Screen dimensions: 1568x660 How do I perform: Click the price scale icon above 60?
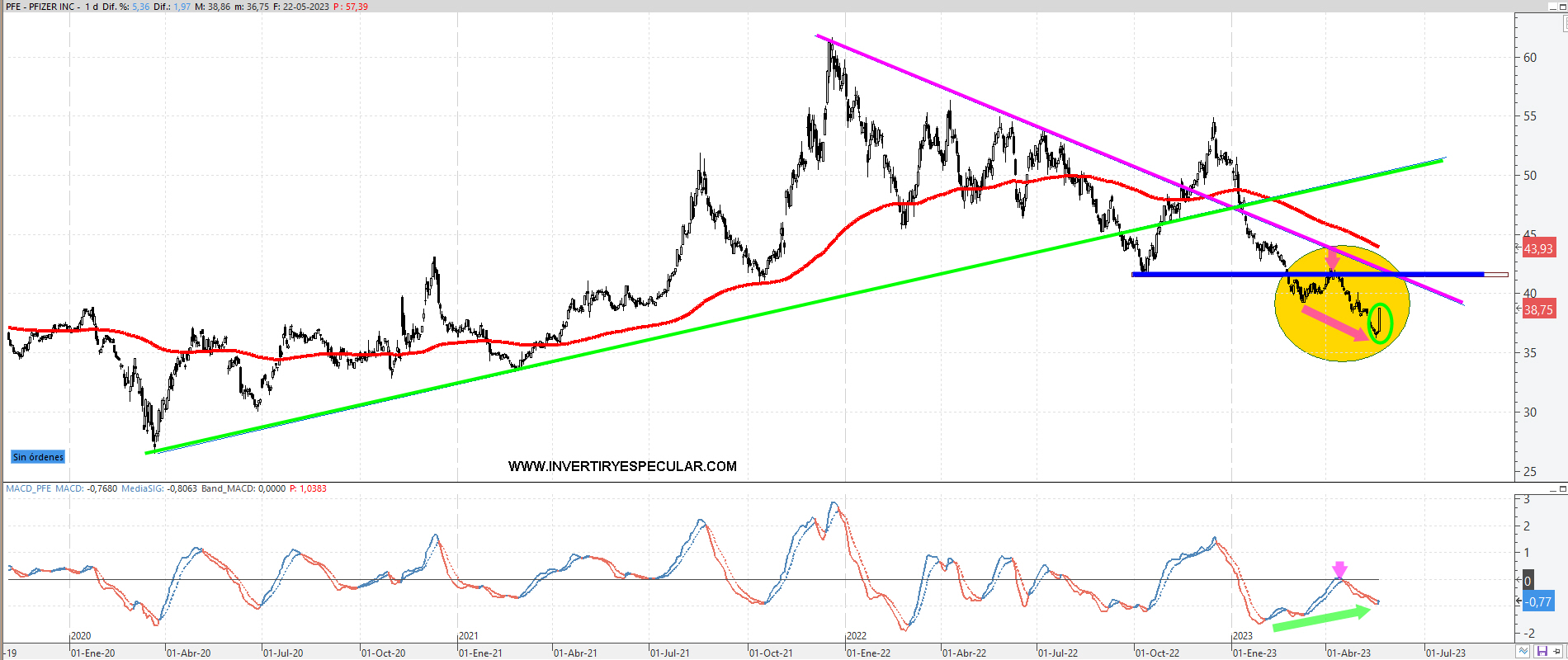point(1566,24)
